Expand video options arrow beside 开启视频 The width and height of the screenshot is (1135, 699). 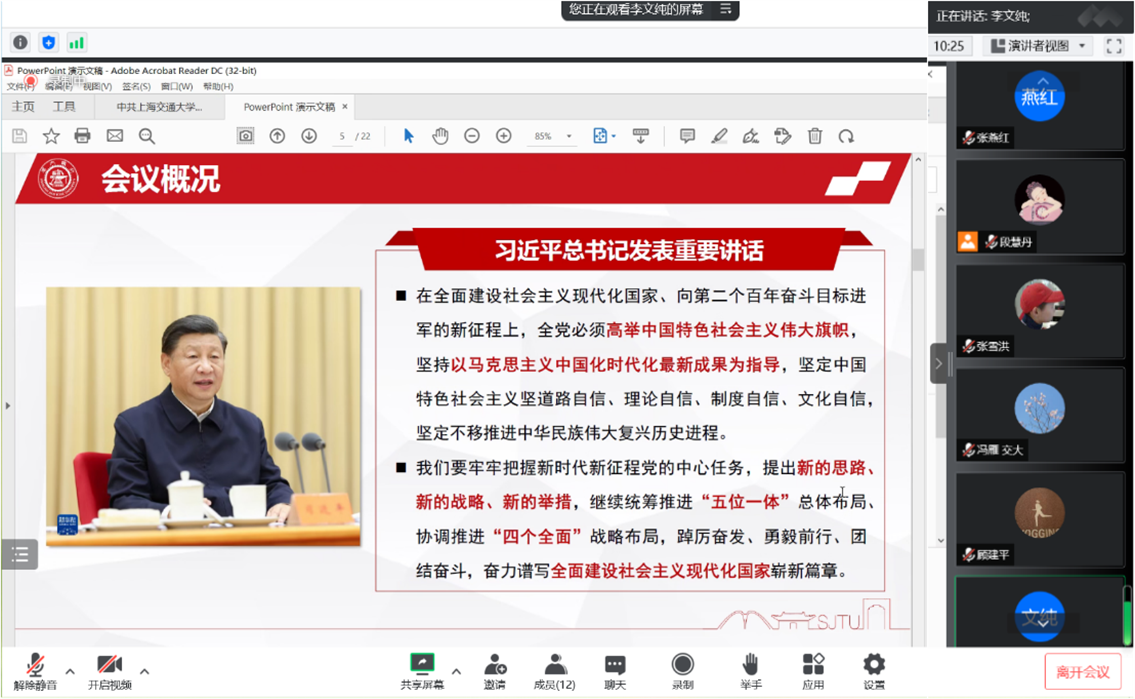144,671
